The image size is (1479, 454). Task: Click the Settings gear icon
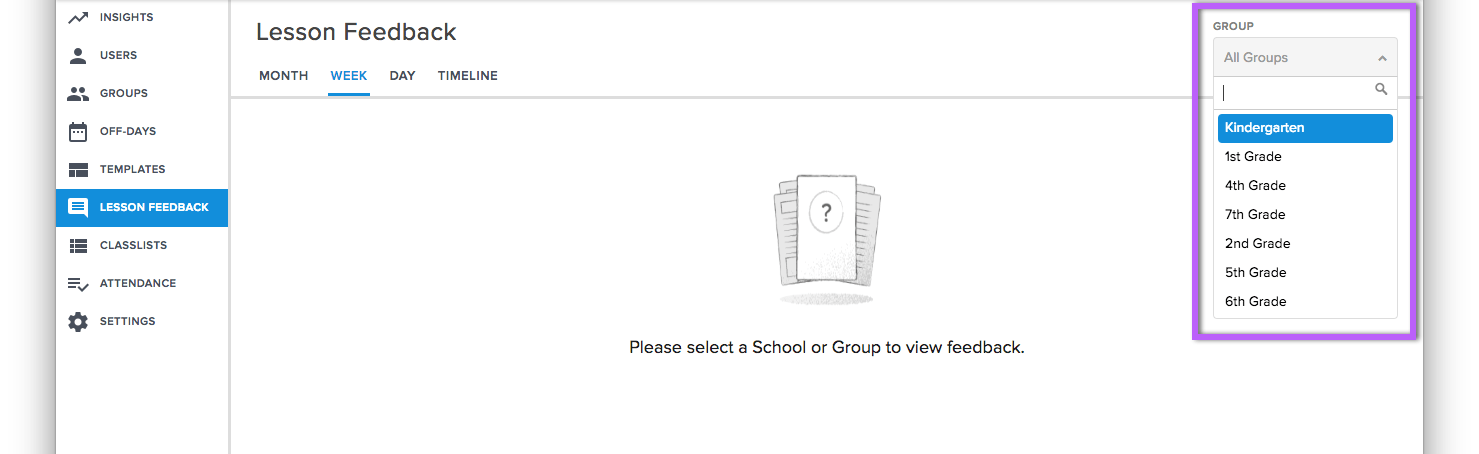(x=78, y=321)
